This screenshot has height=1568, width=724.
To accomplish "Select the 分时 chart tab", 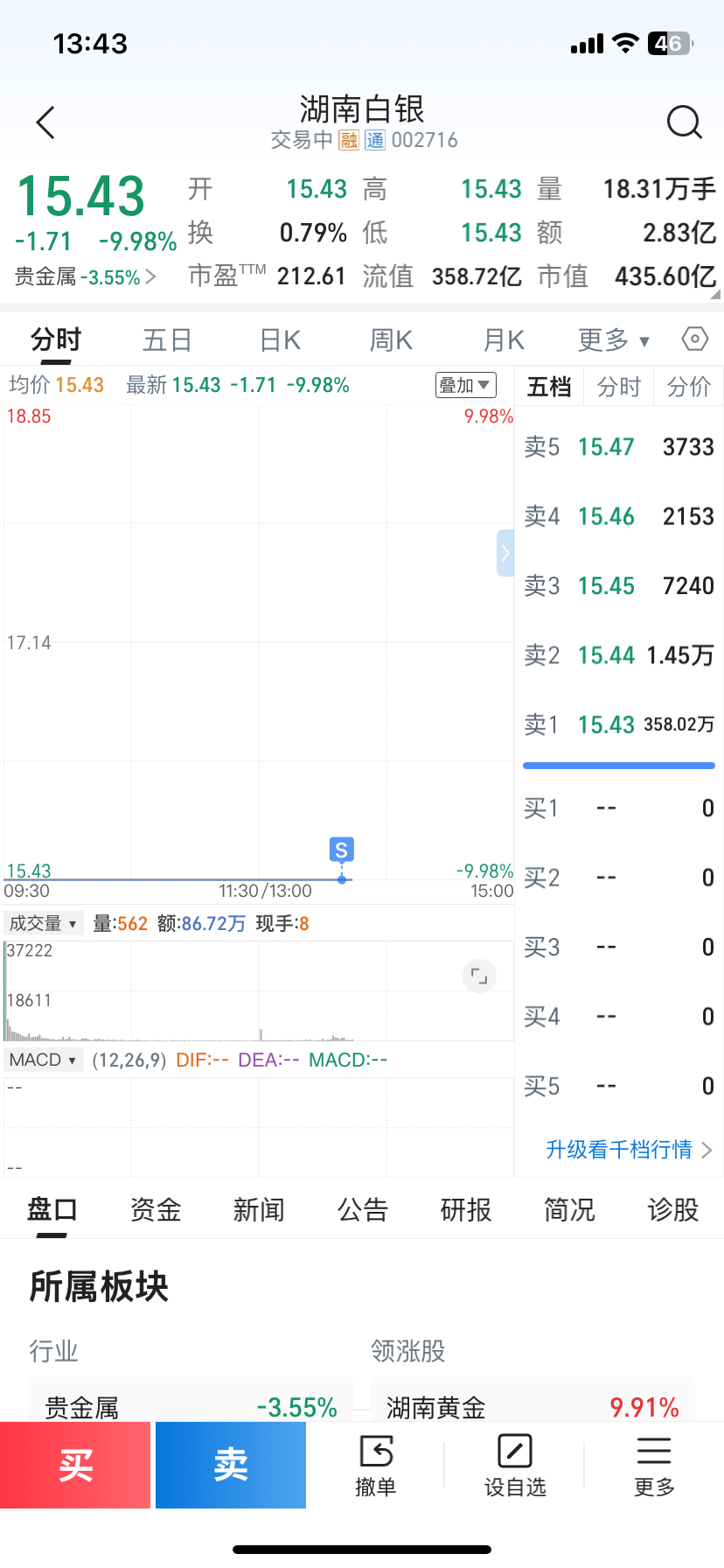I will [56, 339].
